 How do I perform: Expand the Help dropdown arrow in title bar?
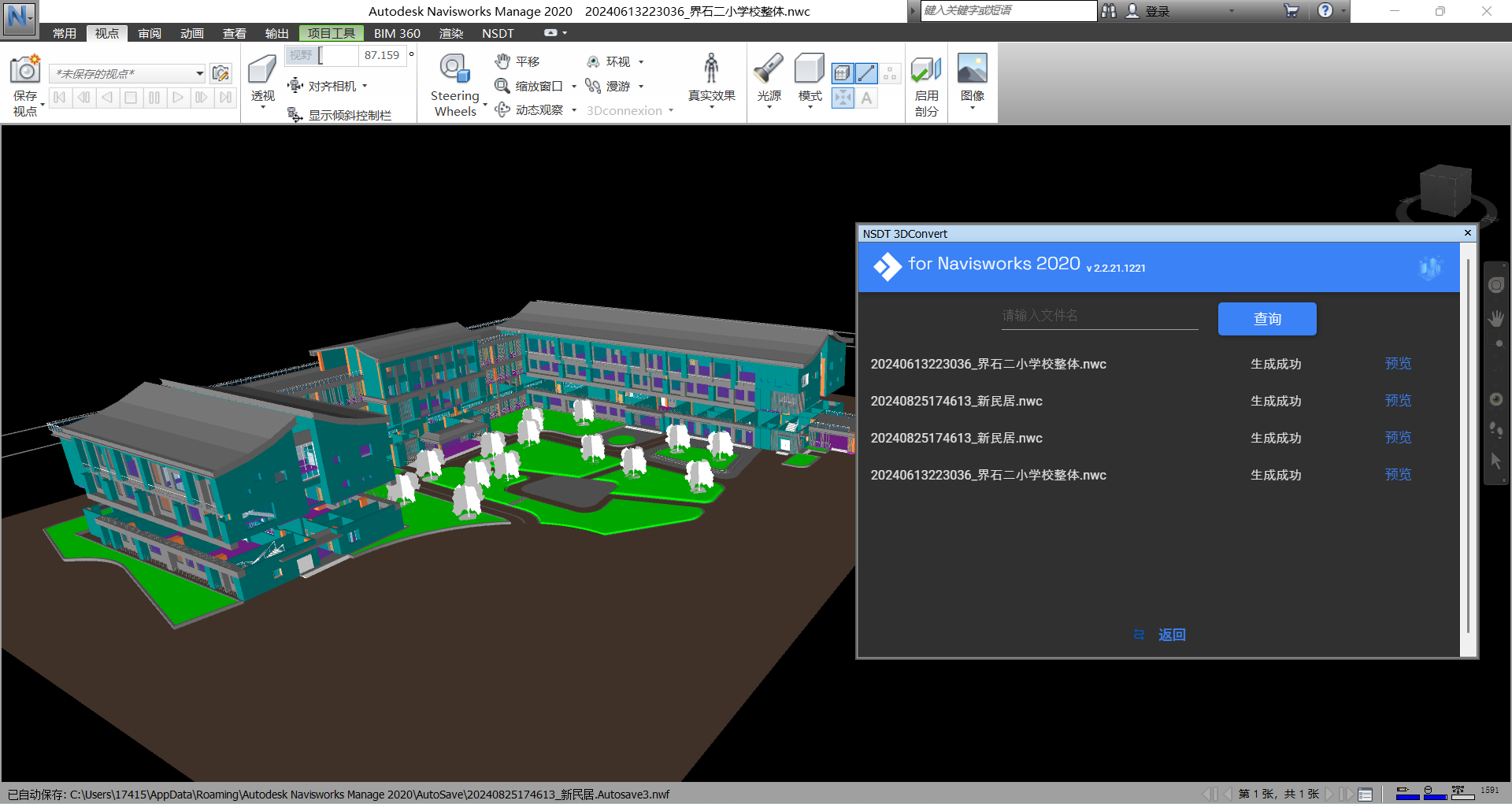click(1343, 10)
